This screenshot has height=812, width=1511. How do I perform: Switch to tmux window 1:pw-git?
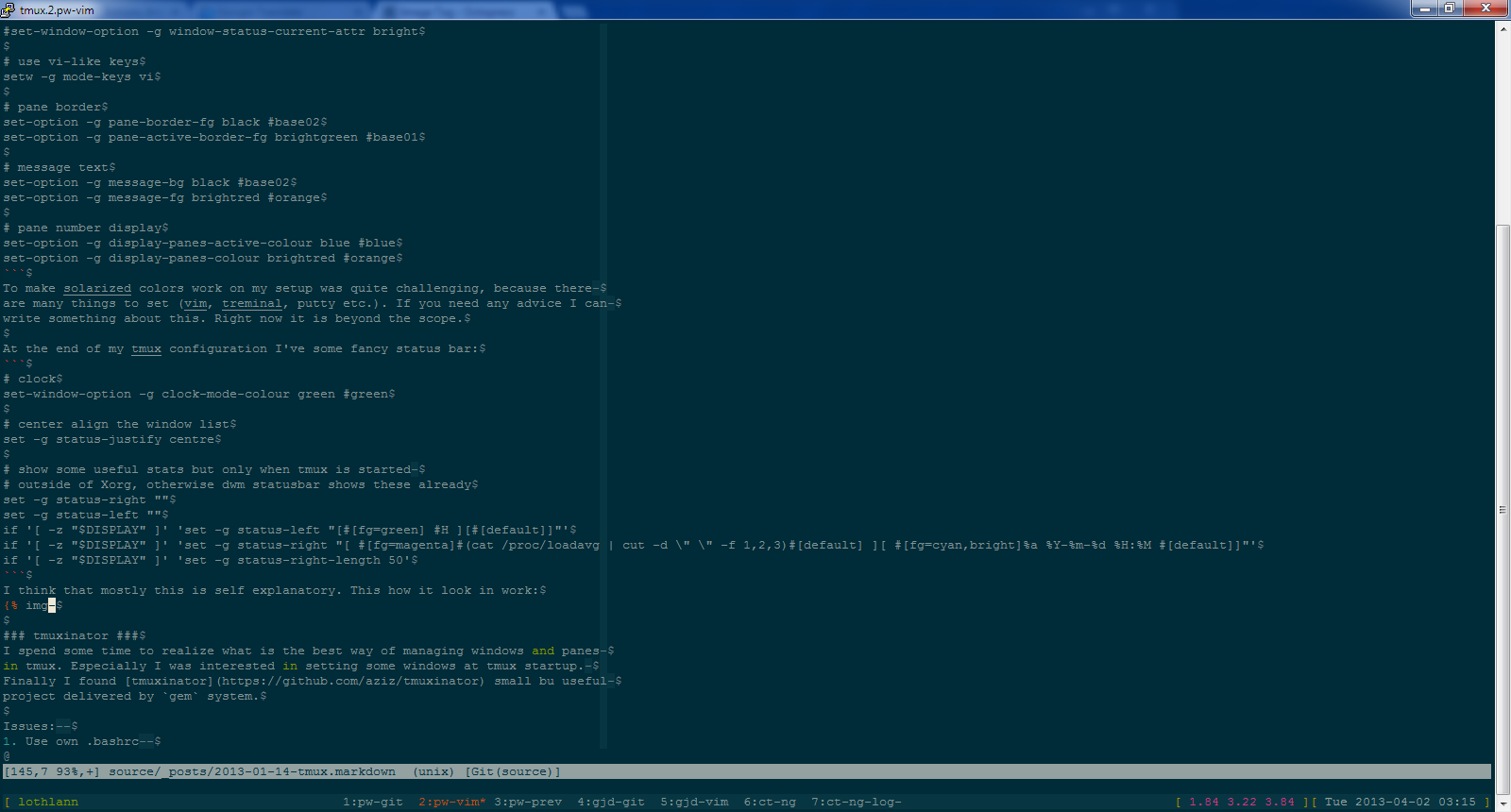click(x=373, y=802)
